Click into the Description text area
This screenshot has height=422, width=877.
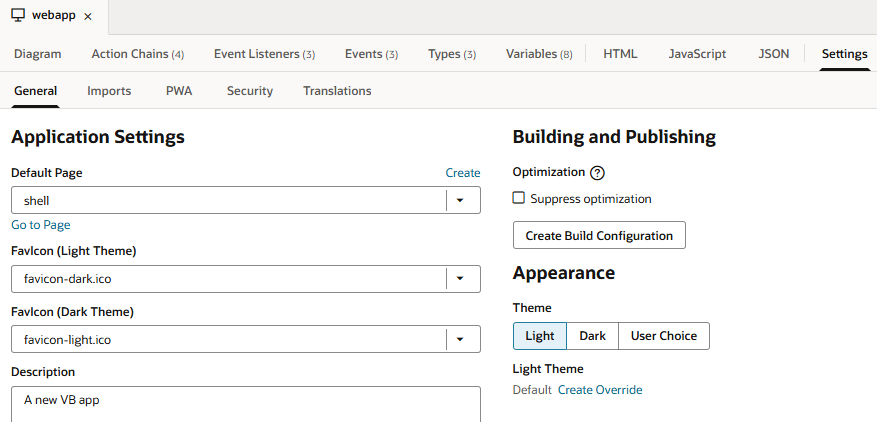245,405
